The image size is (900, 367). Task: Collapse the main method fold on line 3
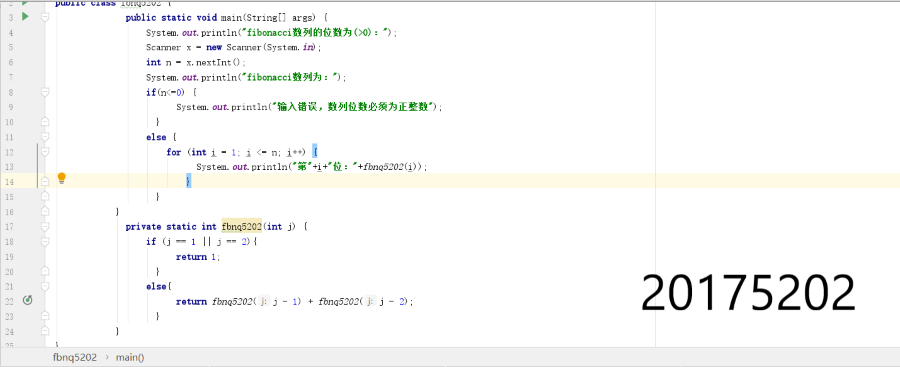(45, 17)
